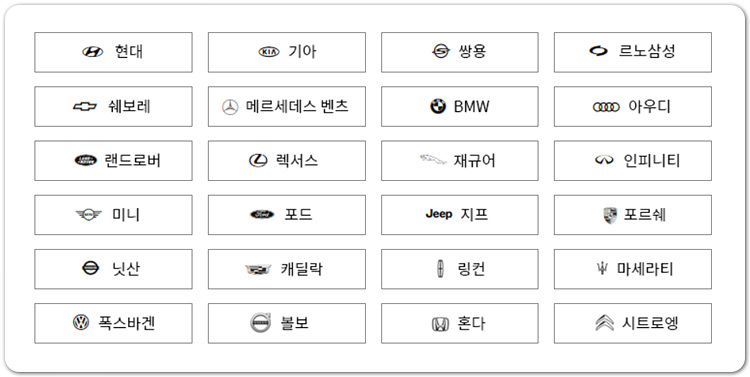Choose the 혼다 brand button
750x377 pixels.
[460, 323]
